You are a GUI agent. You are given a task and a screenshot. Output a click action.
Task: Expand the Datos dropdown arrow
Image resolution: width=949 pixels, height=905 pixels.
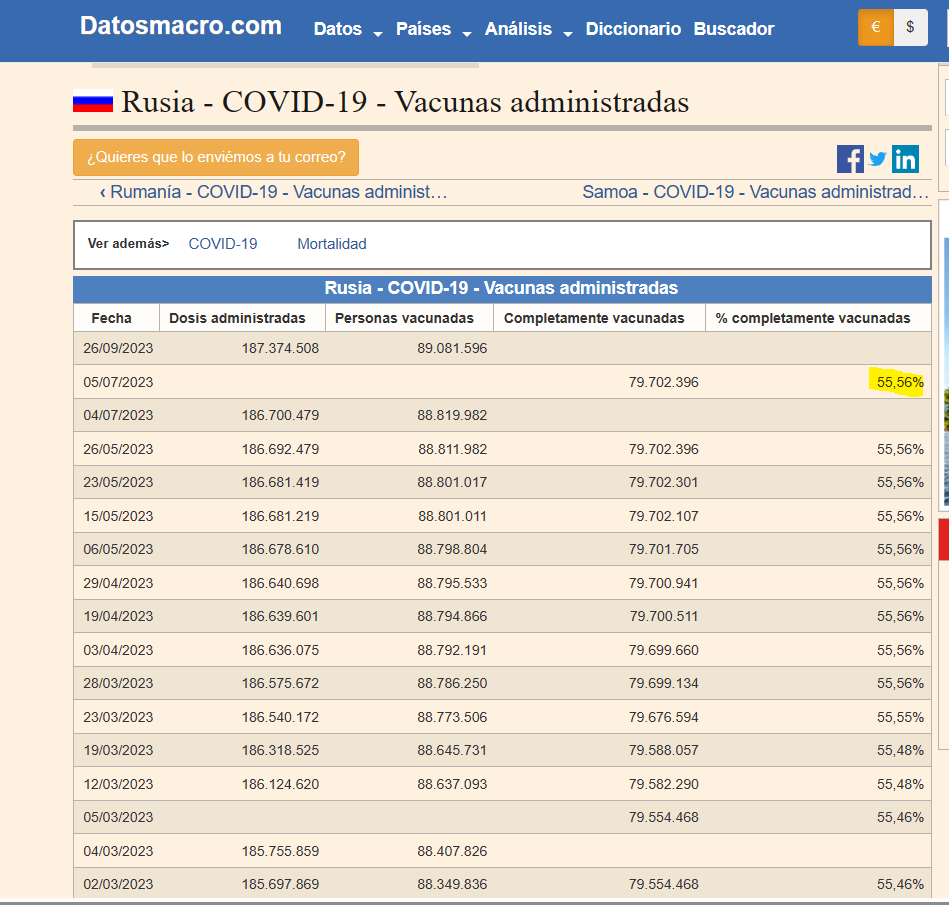pyautogui.click(x=378, y=34)
